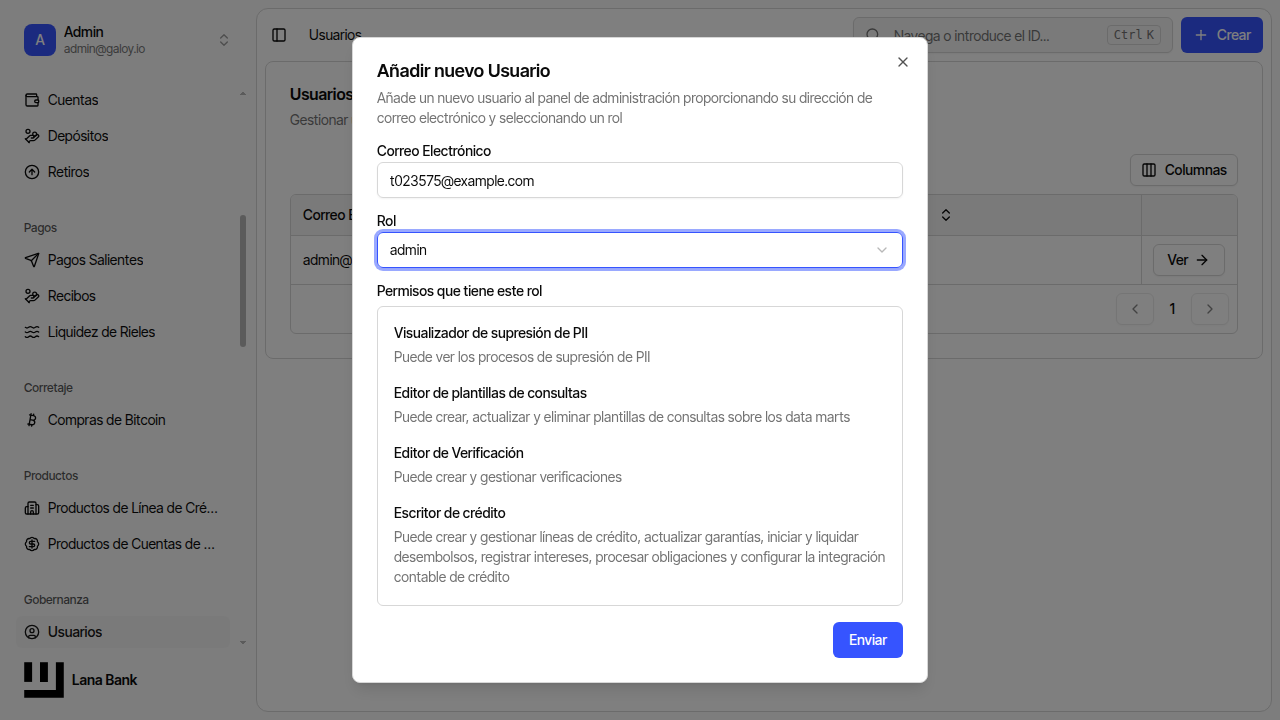Click the Productos de Cuentas icon
This screenshot has width=1280, height=720.
(x=32, y=544)
